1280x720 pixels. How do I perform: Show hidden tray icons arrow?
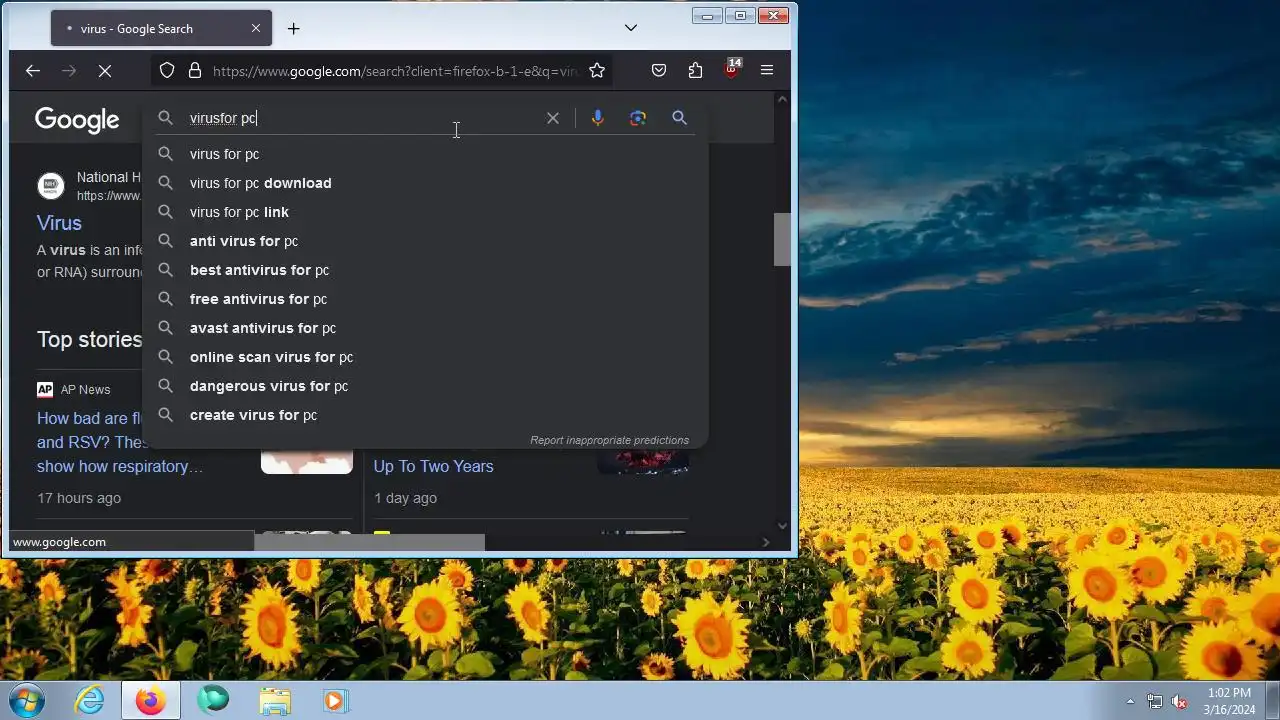pos(1131,702)
